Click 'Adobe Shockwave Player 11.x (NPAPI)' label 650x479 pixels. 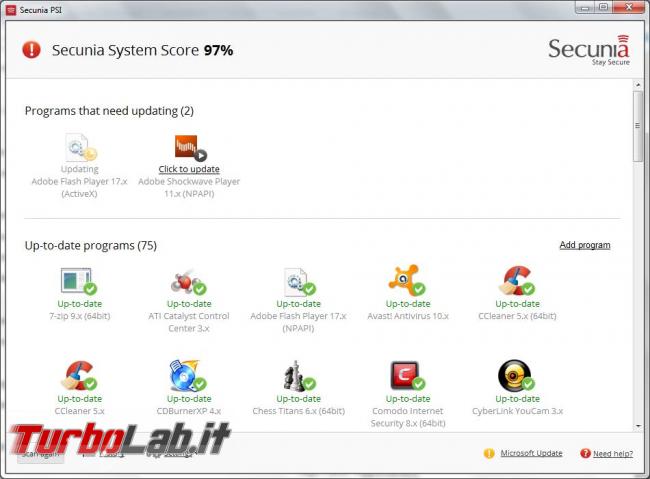click(x=189, y=187)
